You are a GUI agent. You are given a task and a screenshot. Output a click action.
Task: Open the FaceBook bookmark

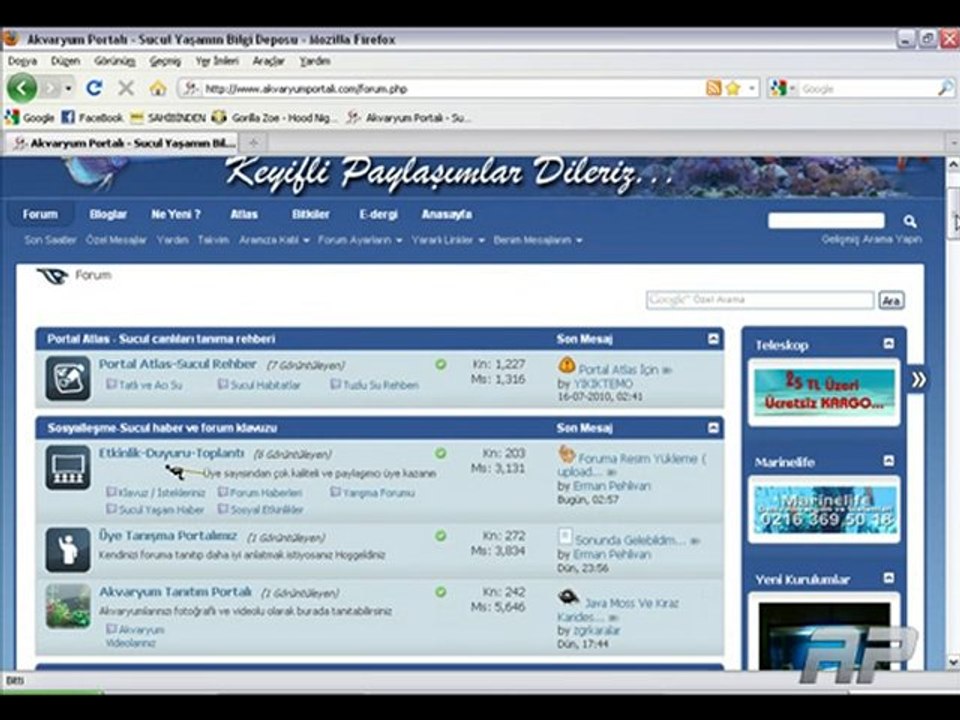click(93, 118)
